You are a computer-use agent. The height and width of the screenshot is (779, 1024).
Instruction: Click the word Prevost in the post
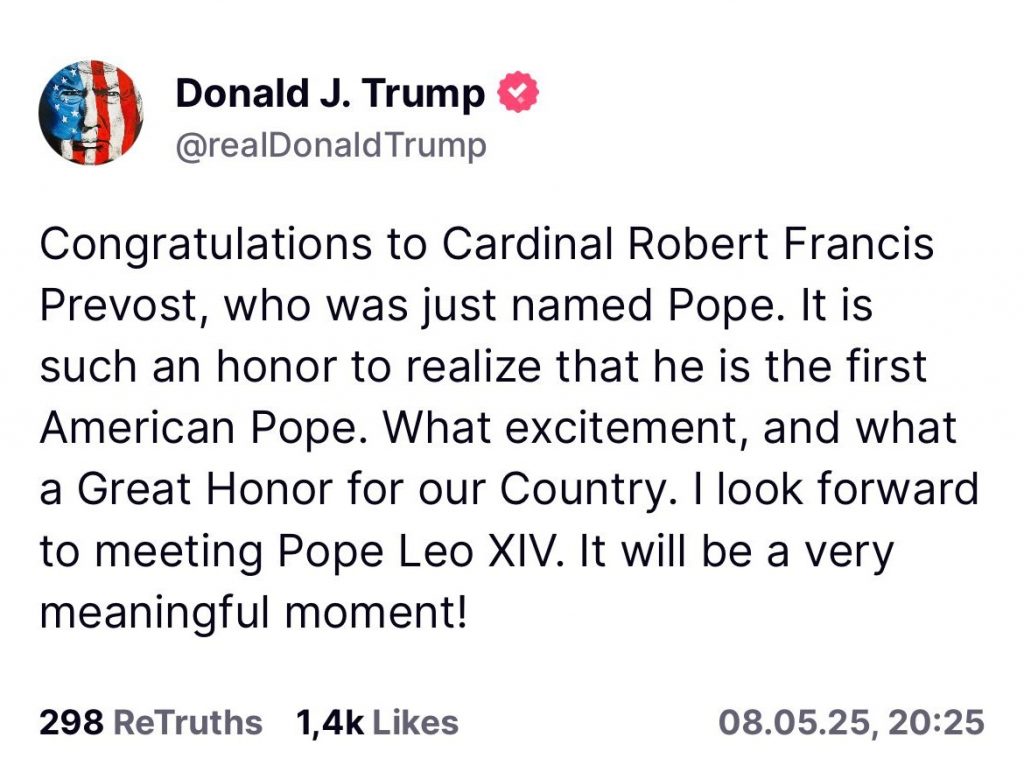pyautogui.click(x=119, y=305)
